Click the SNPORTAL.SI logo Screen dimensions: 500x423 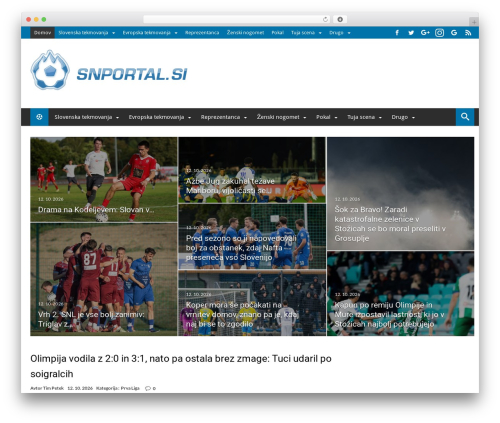point(109,70)
